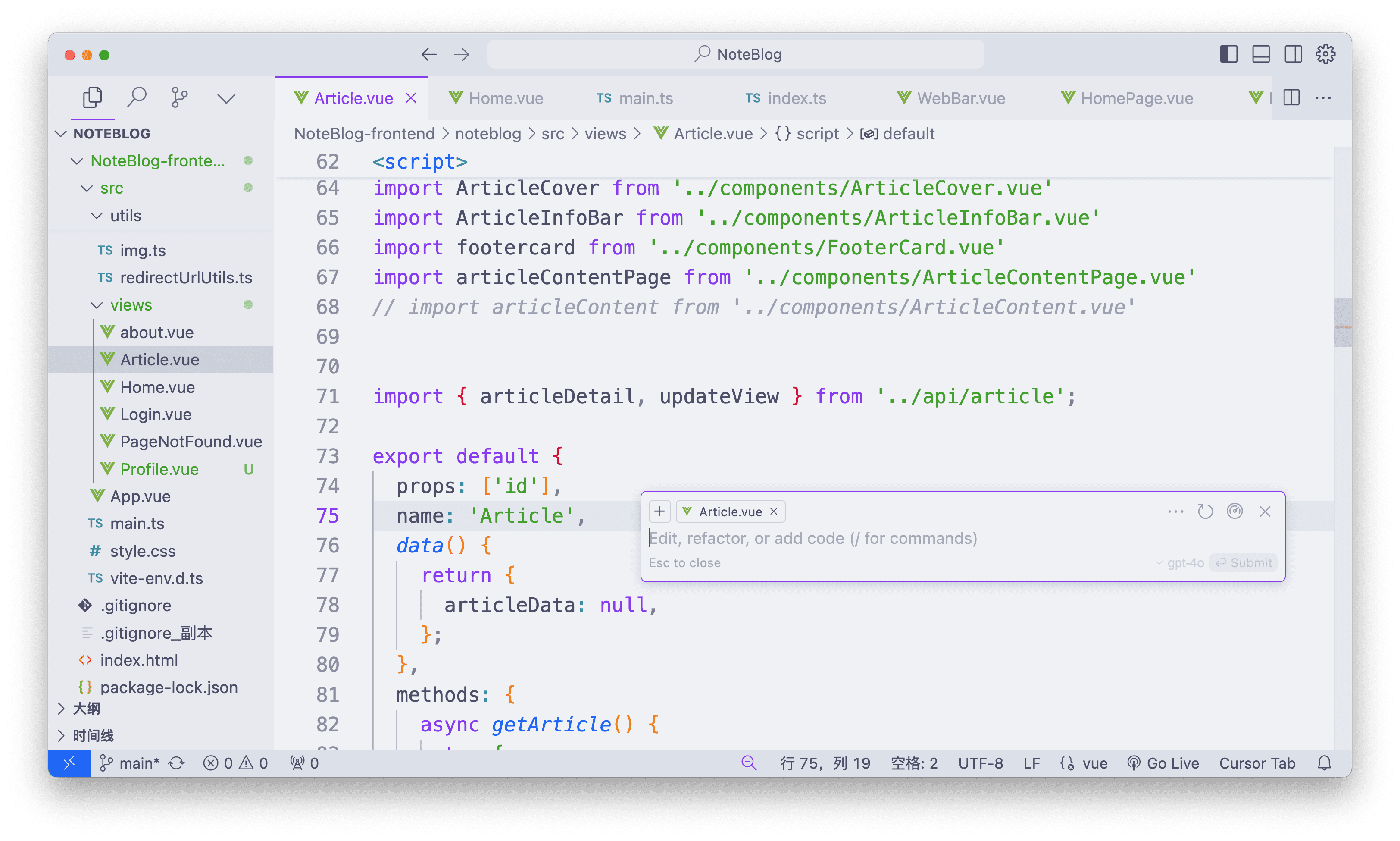This screenshot has width=1400, height=841.
Task: Open the gpt-4o model dropdown
Action: pos(1179,563)
